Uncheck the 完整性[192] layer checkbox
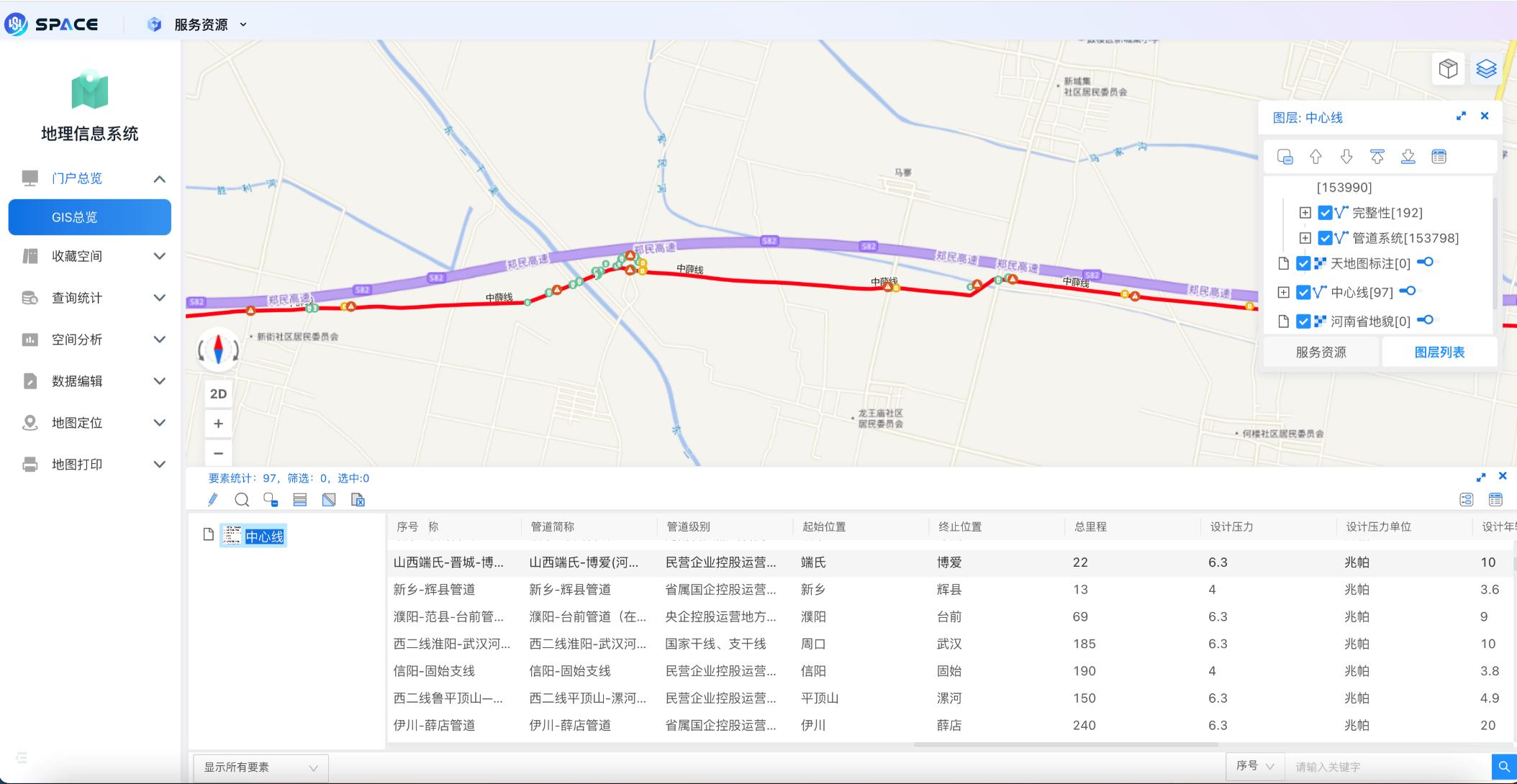 1325,213
